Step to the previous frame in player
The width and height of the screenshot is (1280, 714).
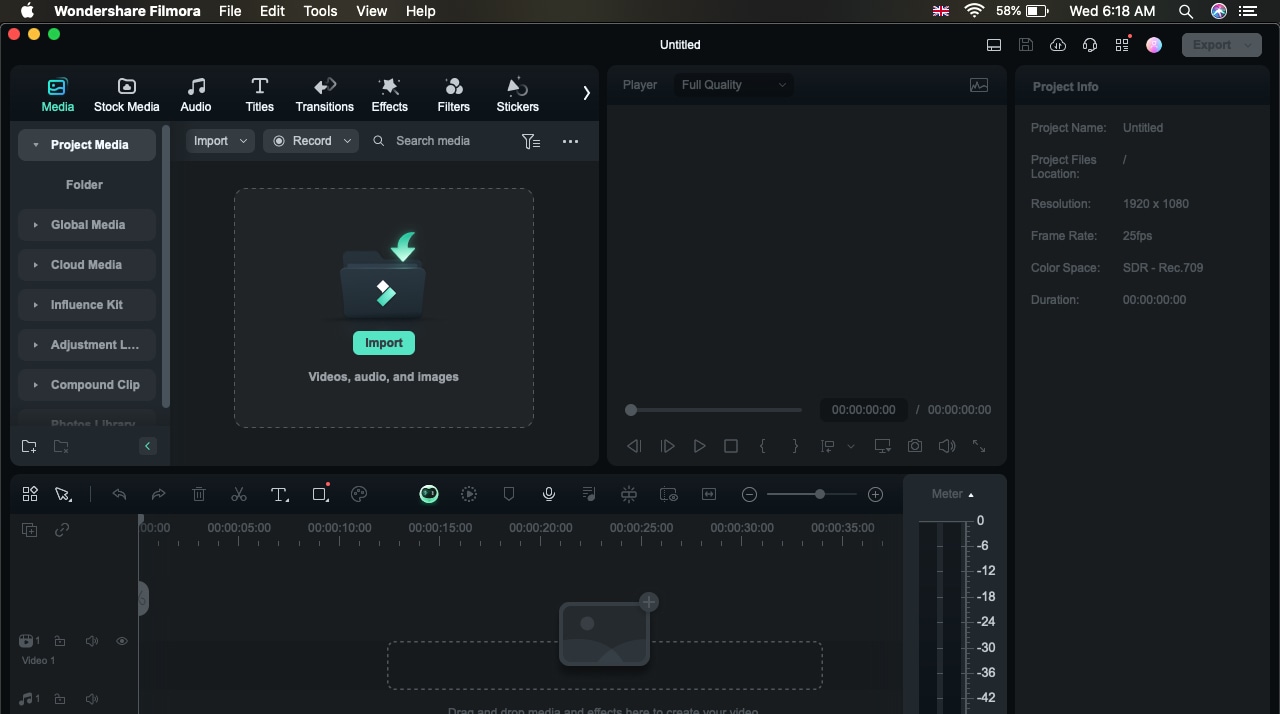(x=634, y=446)
